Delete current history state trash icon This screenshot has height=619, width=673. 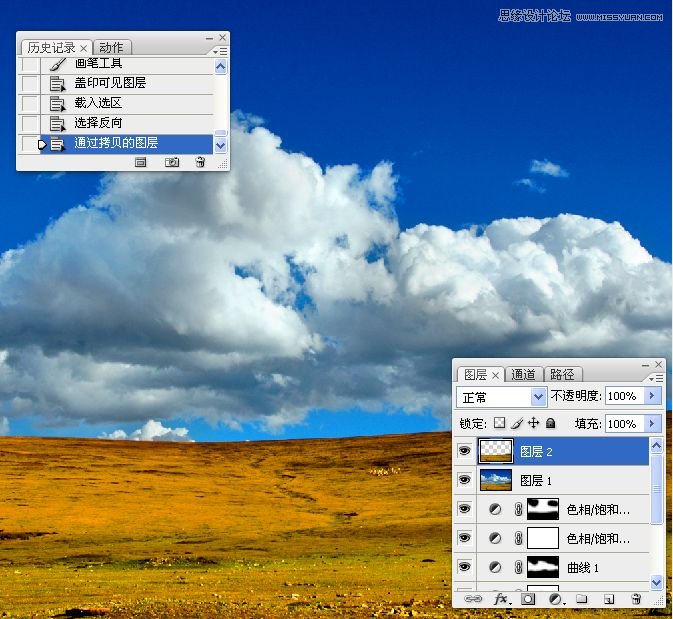click(x=200, y=162)
